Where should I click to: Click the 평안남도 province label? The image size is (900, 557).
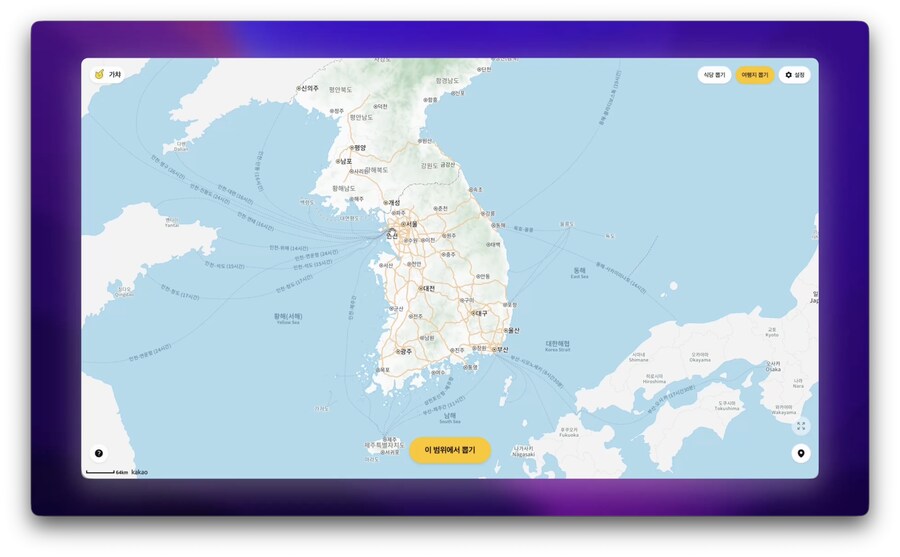tap(362, 117)
